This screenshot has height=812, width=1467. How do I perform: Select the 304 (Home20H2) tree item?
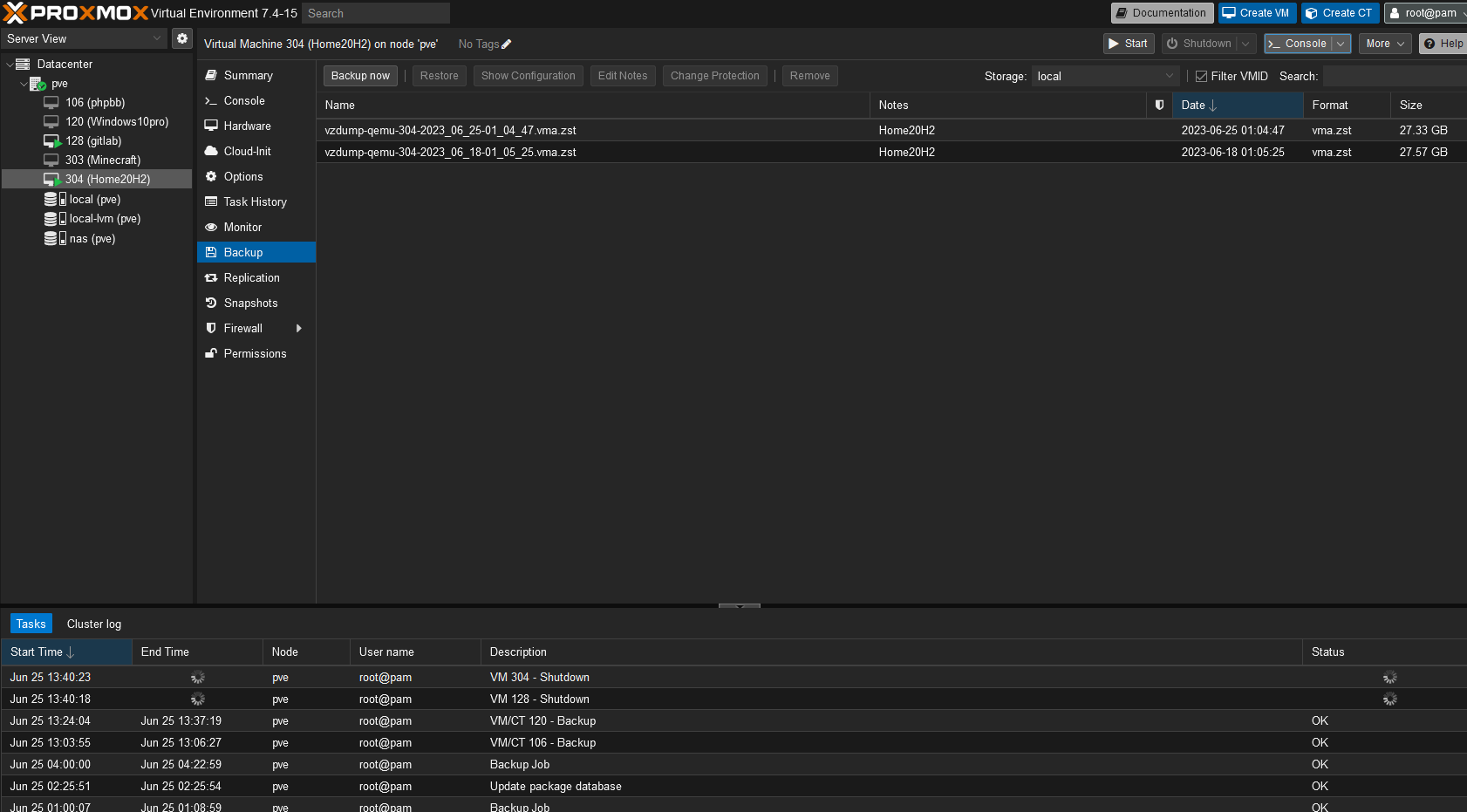[97, 179]
